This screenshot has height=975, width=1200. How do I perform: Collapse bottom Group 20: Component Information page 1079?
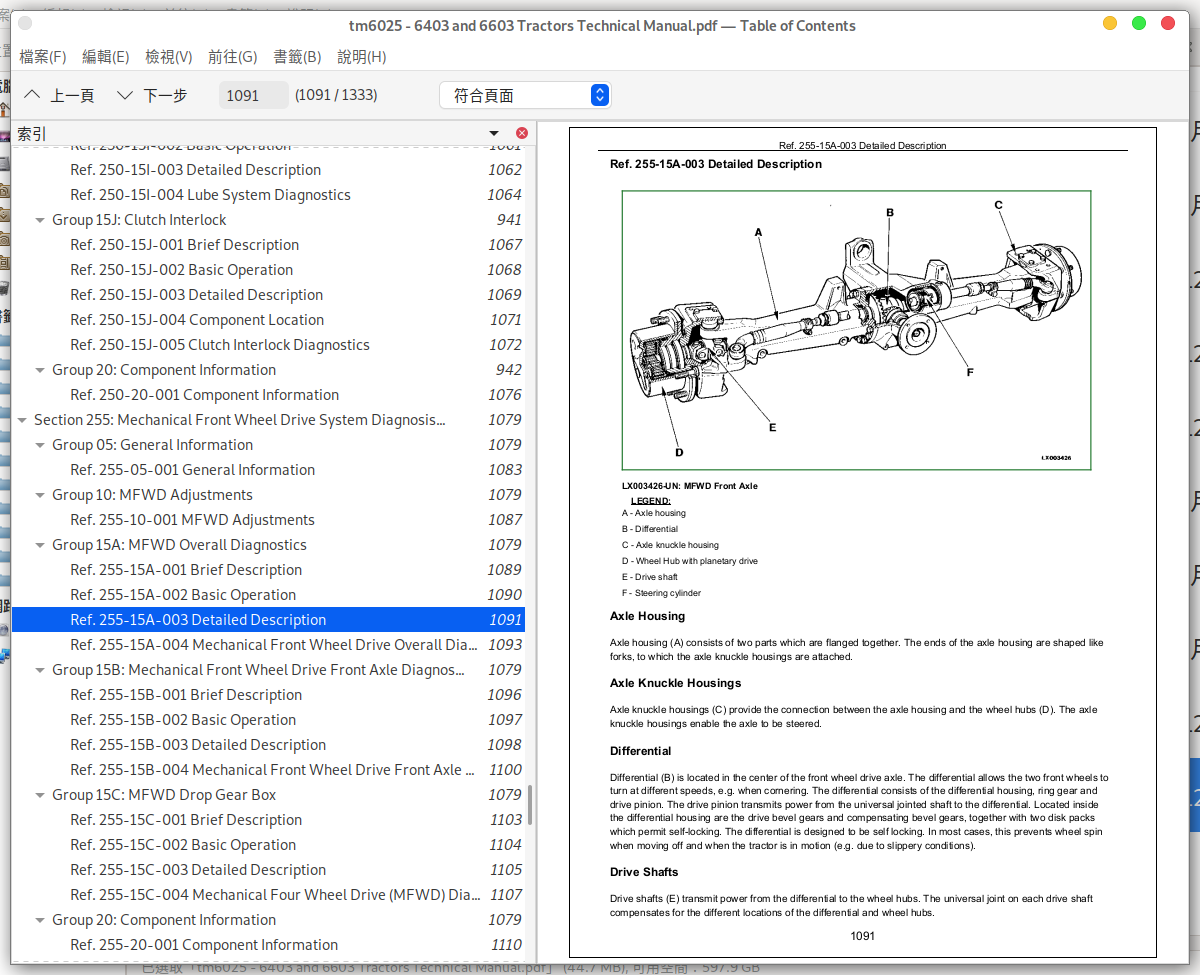point(40,920)
